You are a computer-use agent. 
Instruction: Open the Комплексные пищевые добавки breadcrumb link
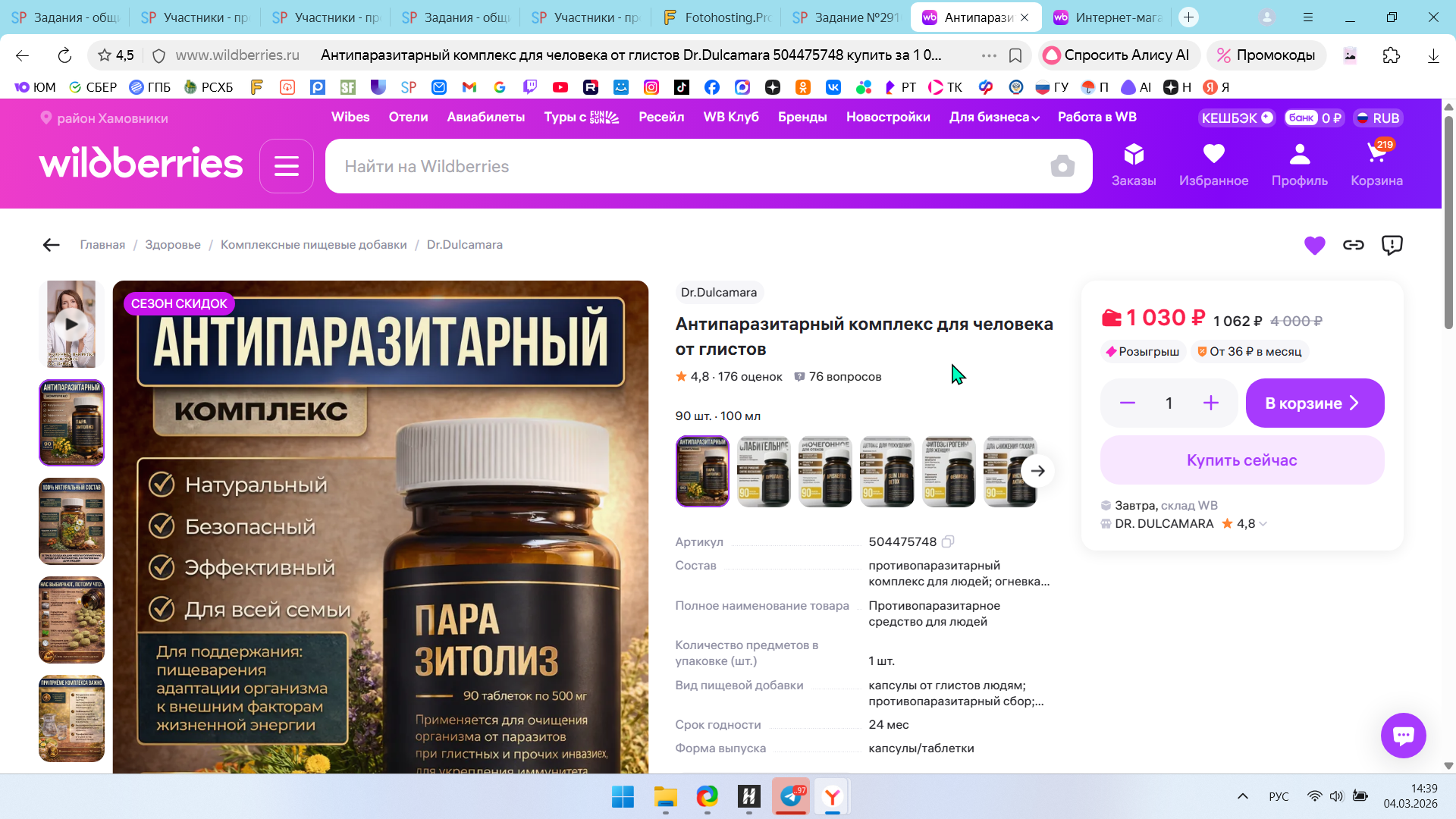[313, 245]
